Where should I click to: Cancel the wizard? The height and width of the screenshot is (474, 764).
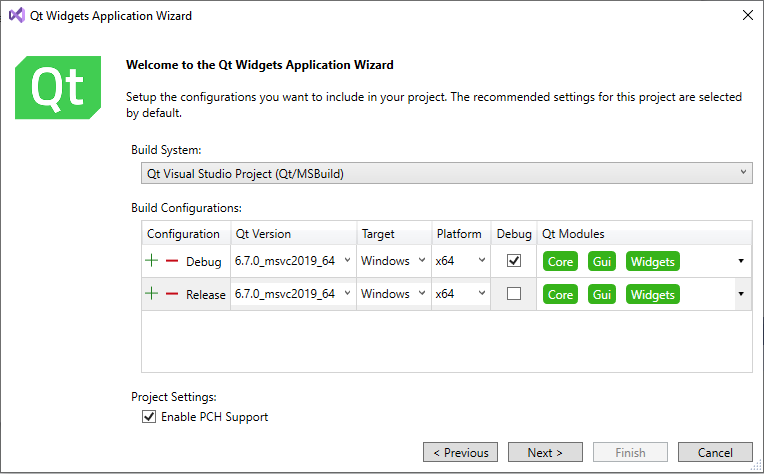pos(715,452)
